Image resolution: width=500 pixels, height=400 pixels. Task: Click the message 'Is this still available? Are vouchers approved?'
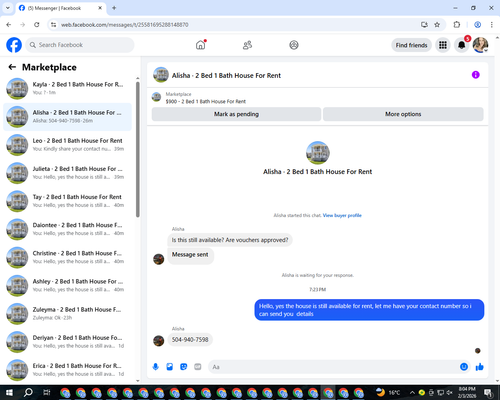click(230, 240)
